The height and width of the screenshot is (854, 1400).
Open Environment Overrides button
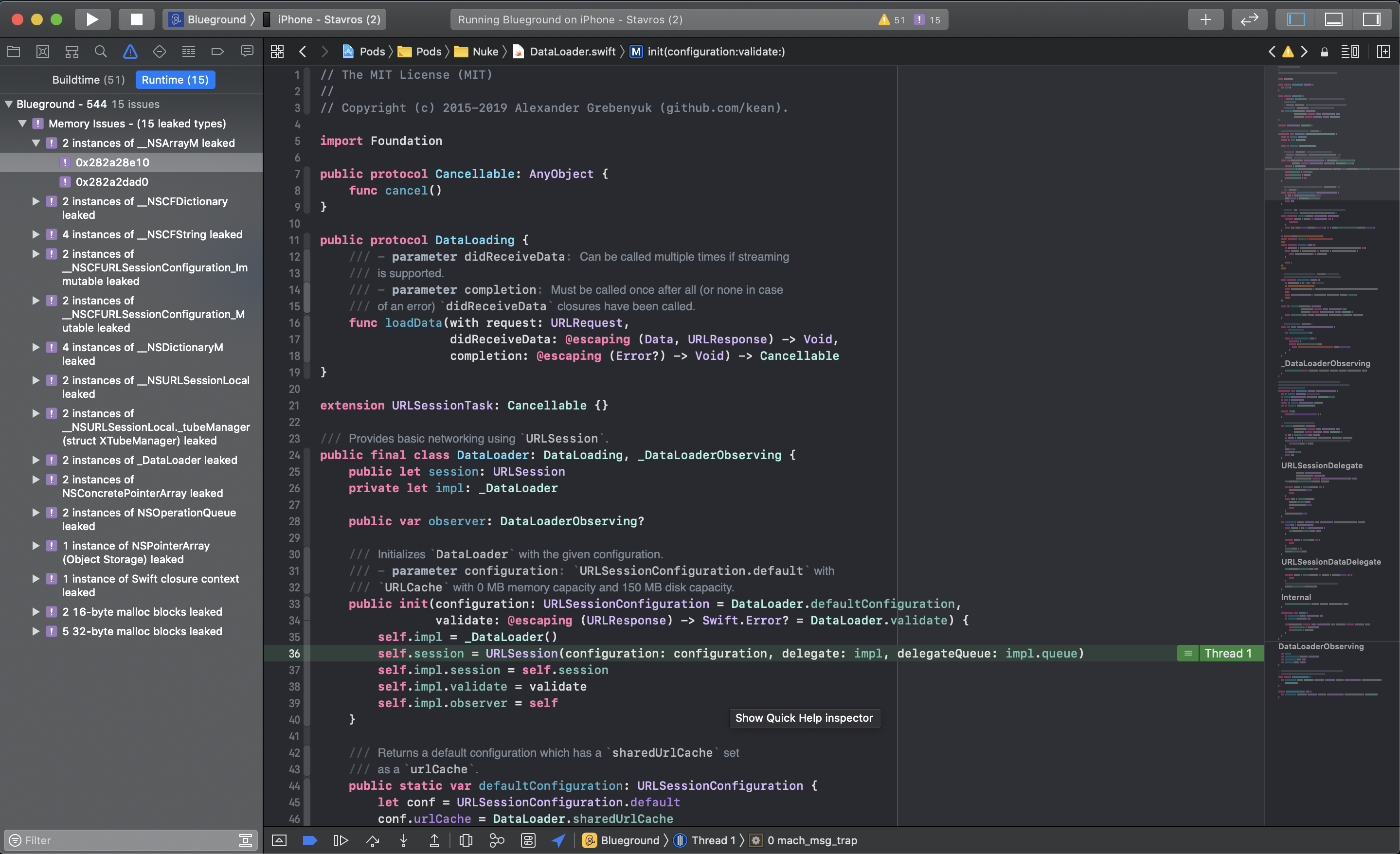click(528, 840)
